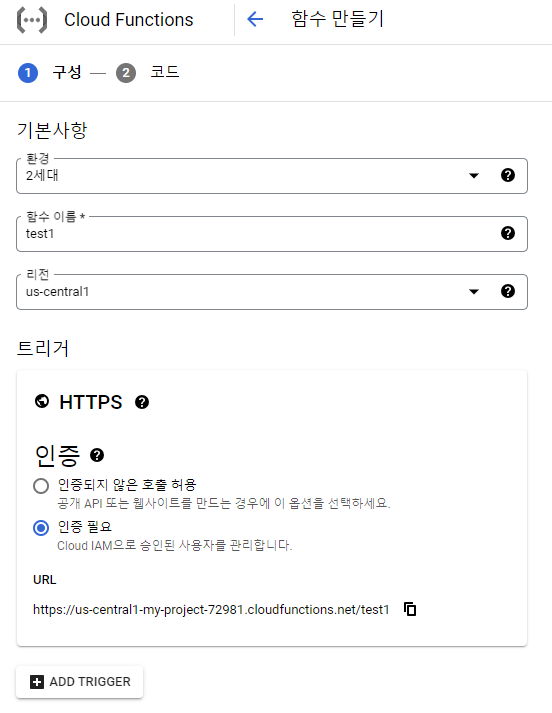Click the help icon beside HTTPS
Image resolution: width=552 pixels, height=713 pixels.
click(x=142, y=402)
